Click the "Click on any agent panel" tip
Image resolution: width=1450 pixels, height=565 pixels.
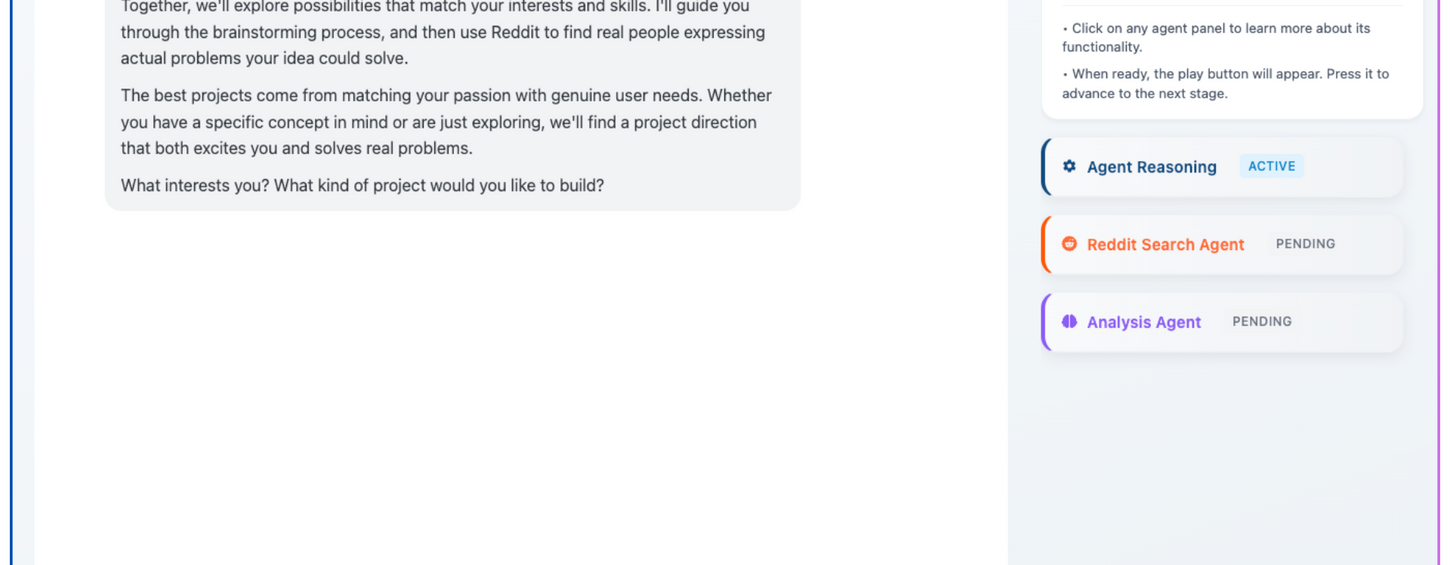[1216, 37]
